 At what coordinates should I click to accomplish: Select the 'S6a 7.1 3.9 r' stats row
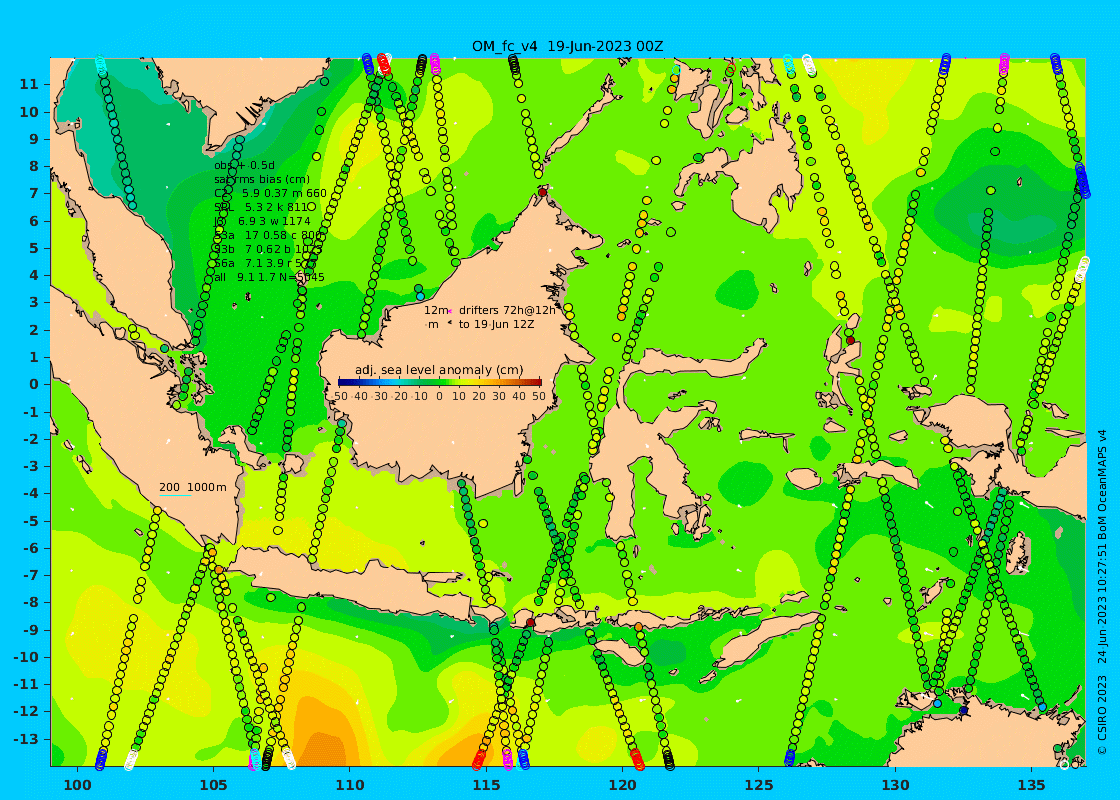click(264, 263)
